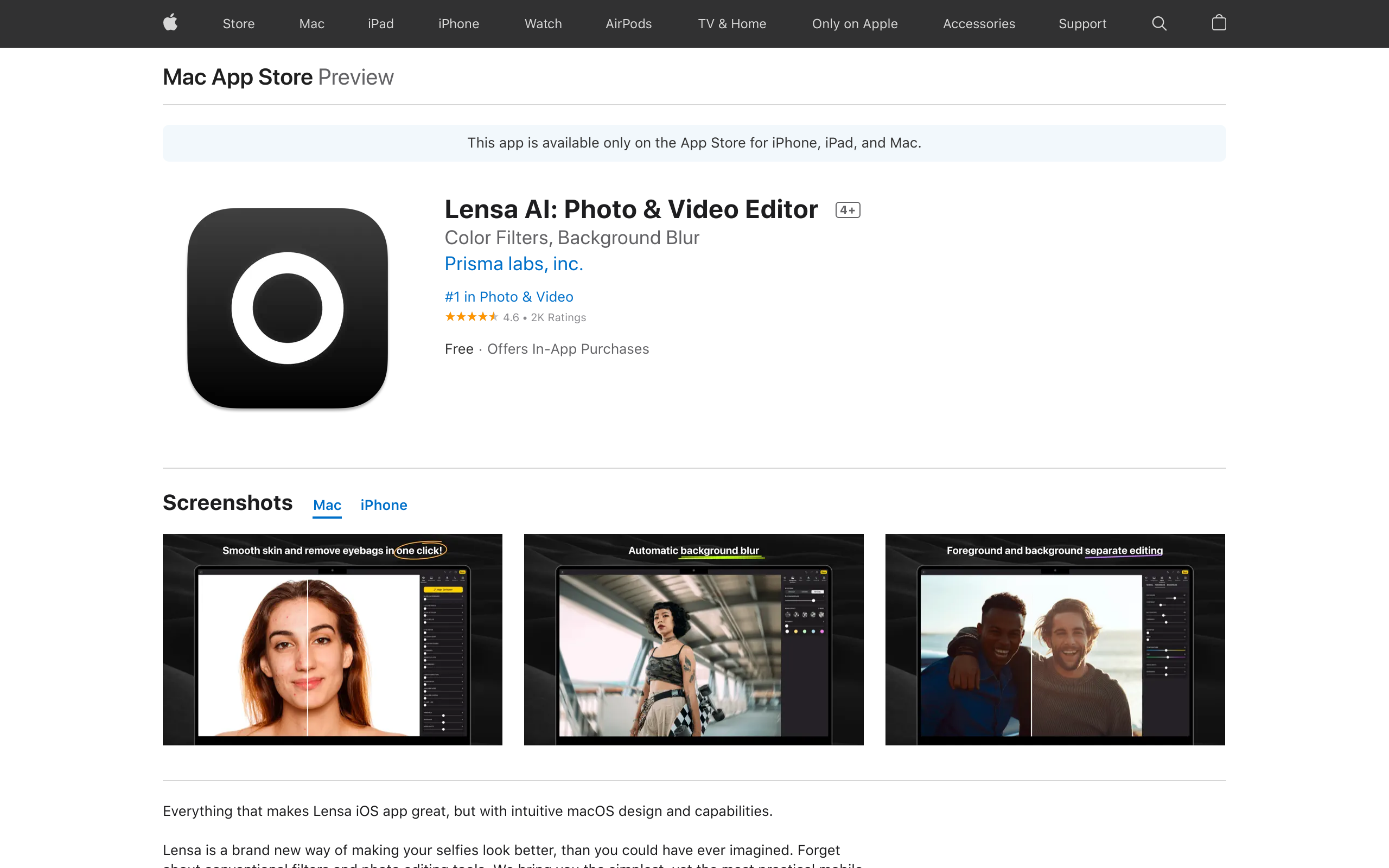Open the Mac menu in navigation
Viewport: 1389px width, 868px height.
[x=311, y=23]
